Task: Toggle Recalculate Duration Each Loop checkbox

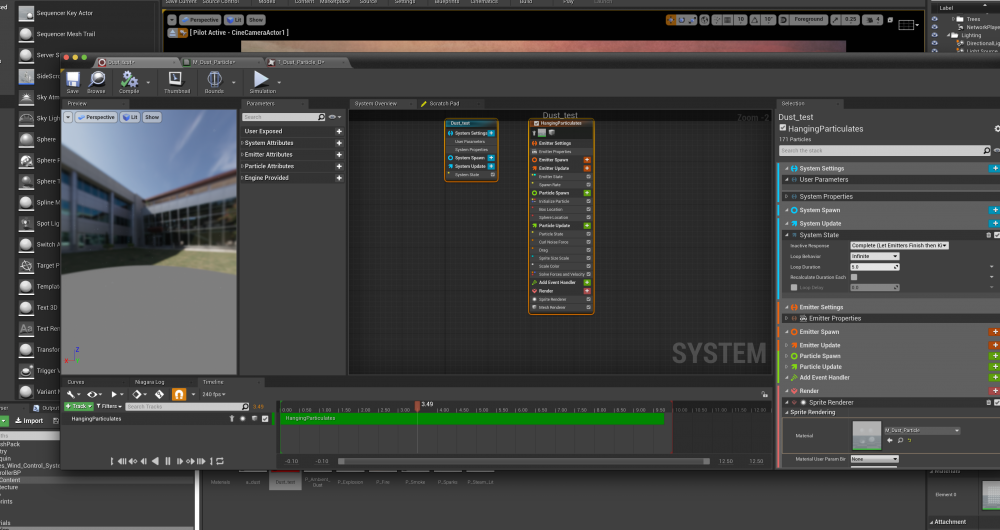Action: (853, 277)
